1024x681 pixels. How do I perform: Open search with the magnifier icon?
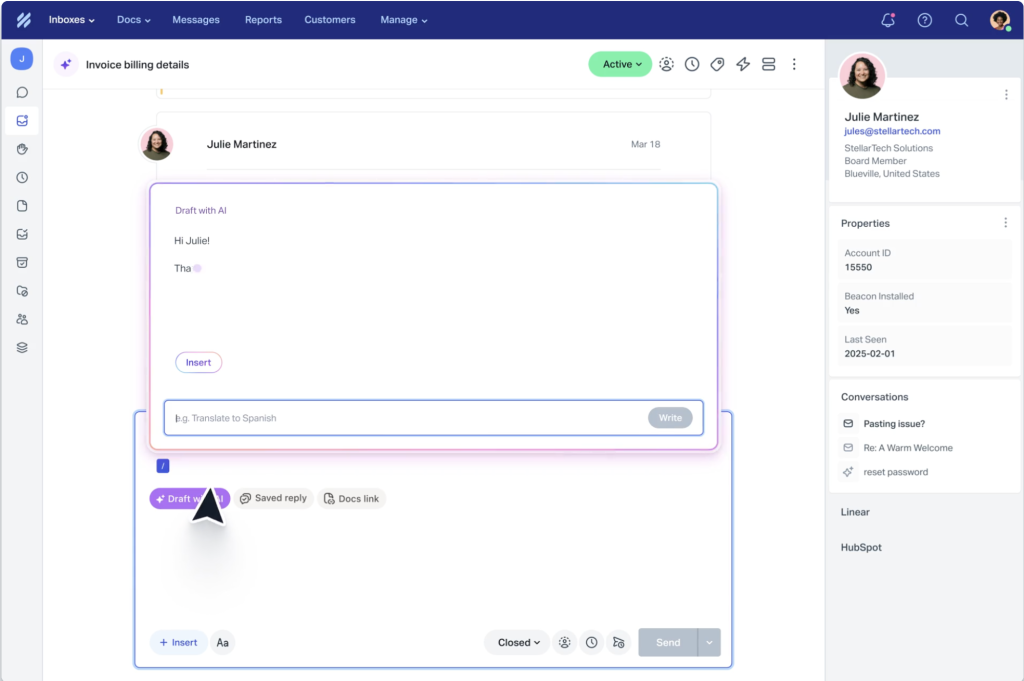tap(961, 20)
